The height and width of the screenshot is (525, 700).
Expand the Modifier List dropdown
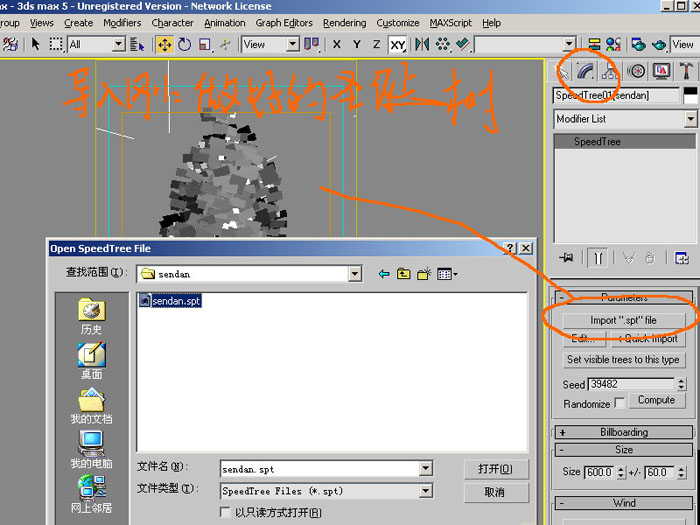690,119
